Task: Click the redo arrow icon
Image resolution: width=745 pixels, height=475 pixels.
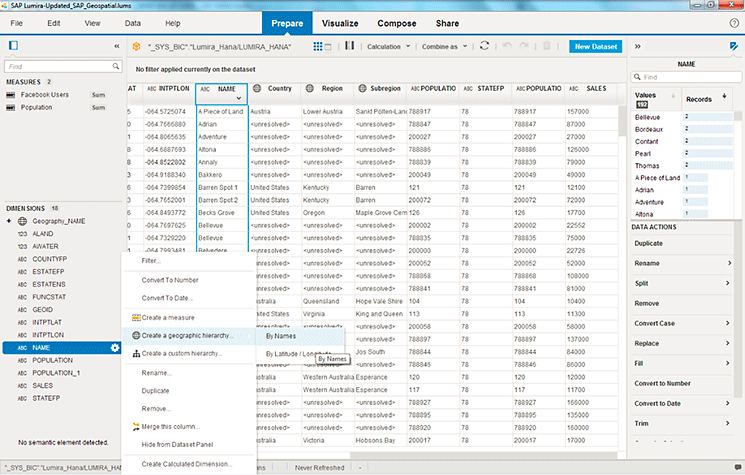Action: click(x=524, y=46)
